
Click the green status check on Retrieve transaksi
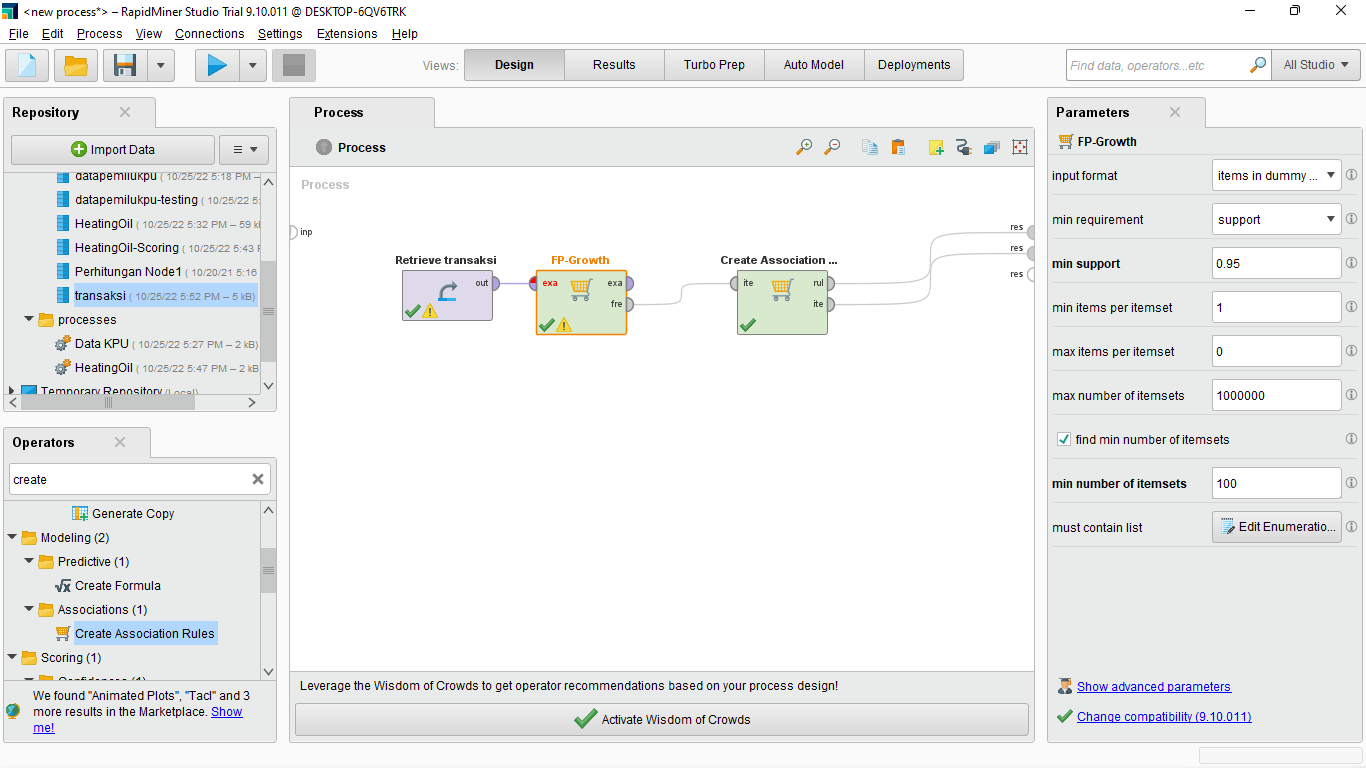(x=414, y=311)
